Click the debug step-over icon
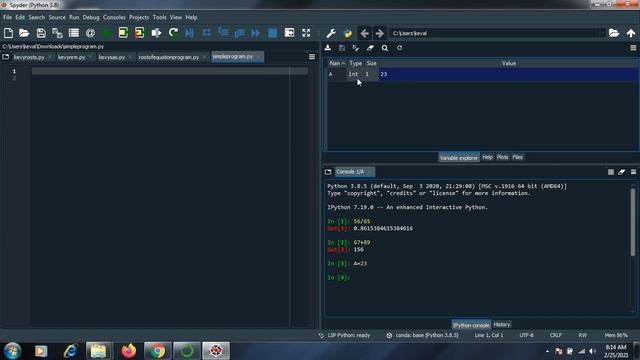The height and width of the screenshot is (360, 640). (207, 33)
